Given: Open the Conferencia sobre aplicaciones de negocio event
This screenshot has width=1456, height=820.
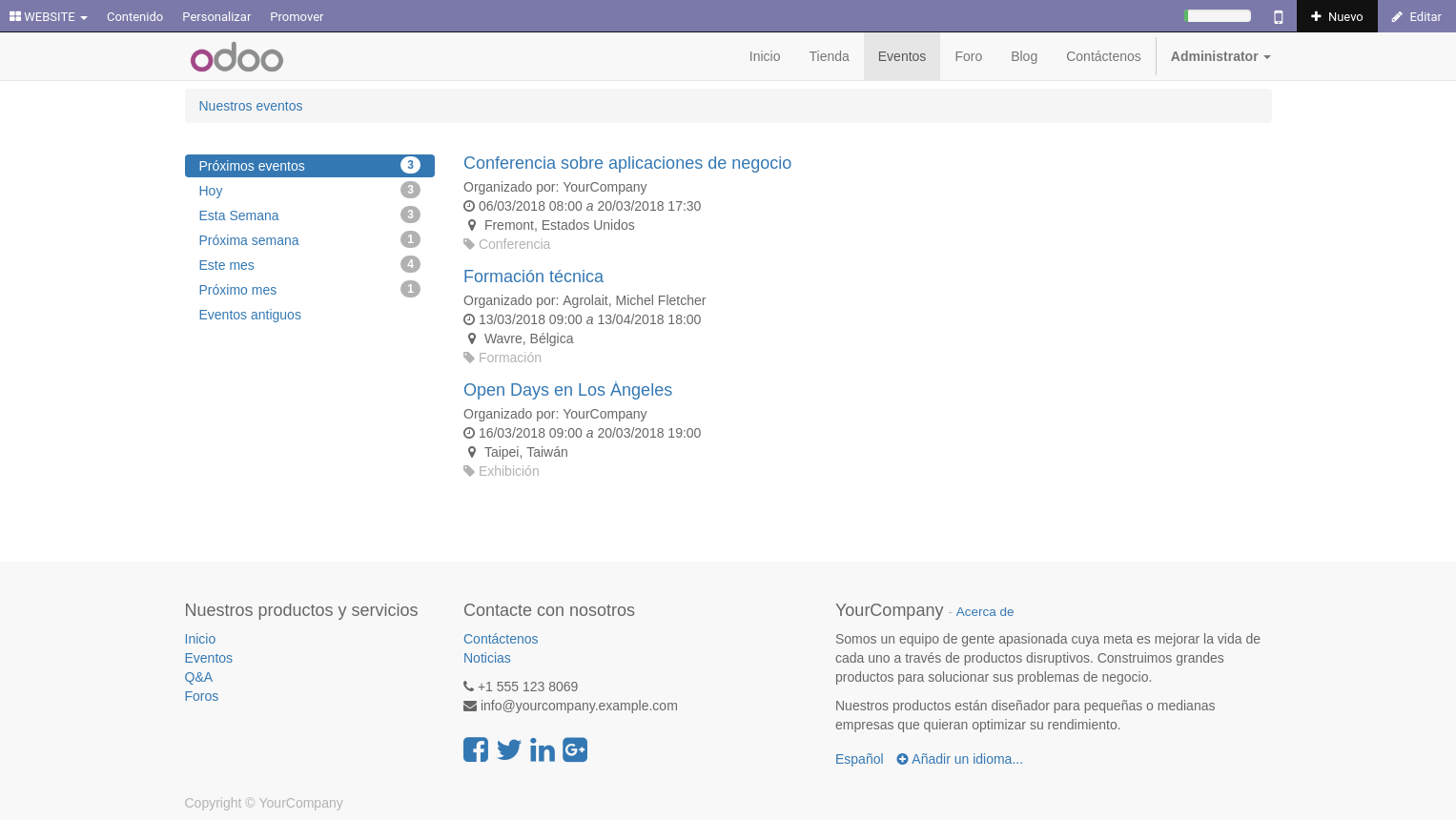Looking at the screenshot, I should coord(626,163).
